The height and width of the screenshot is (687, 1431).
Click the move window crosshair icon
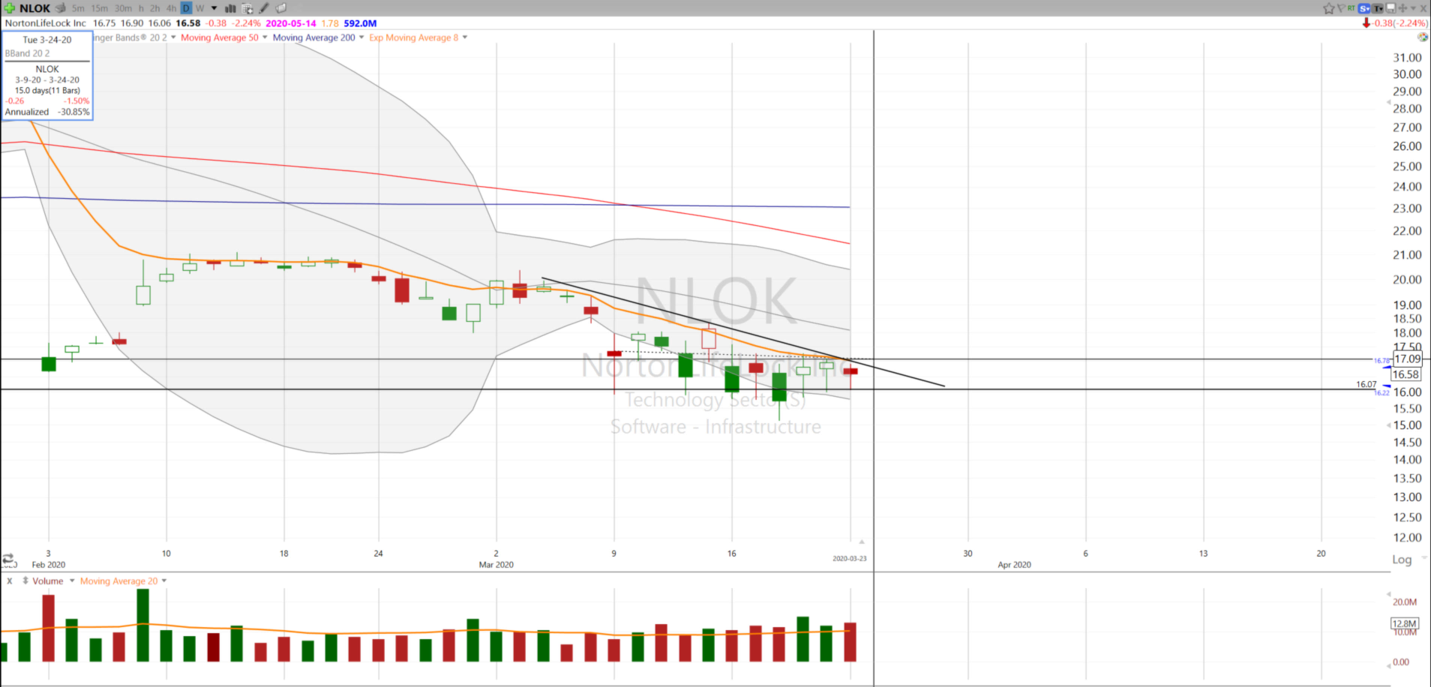click(1403, 8)
